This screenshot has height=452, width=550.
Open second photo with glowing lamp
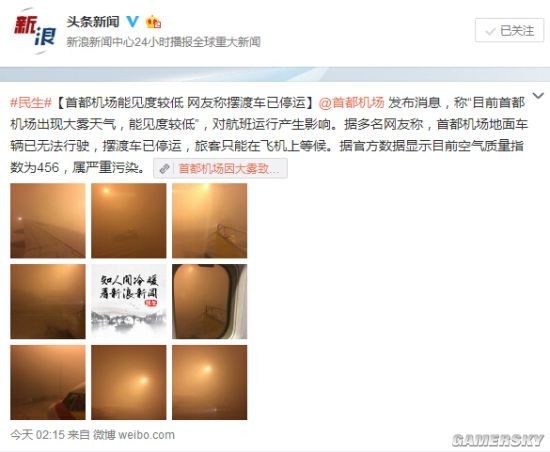(129, 221)
